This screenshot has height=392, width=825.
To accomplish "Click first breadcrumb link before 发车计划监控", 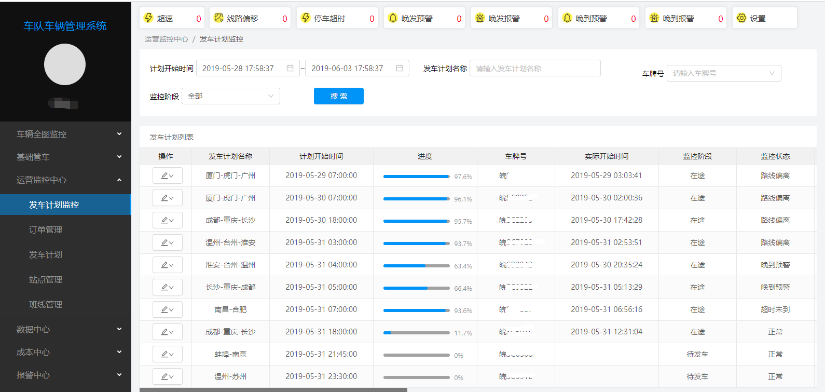I will tap(166, 39).
